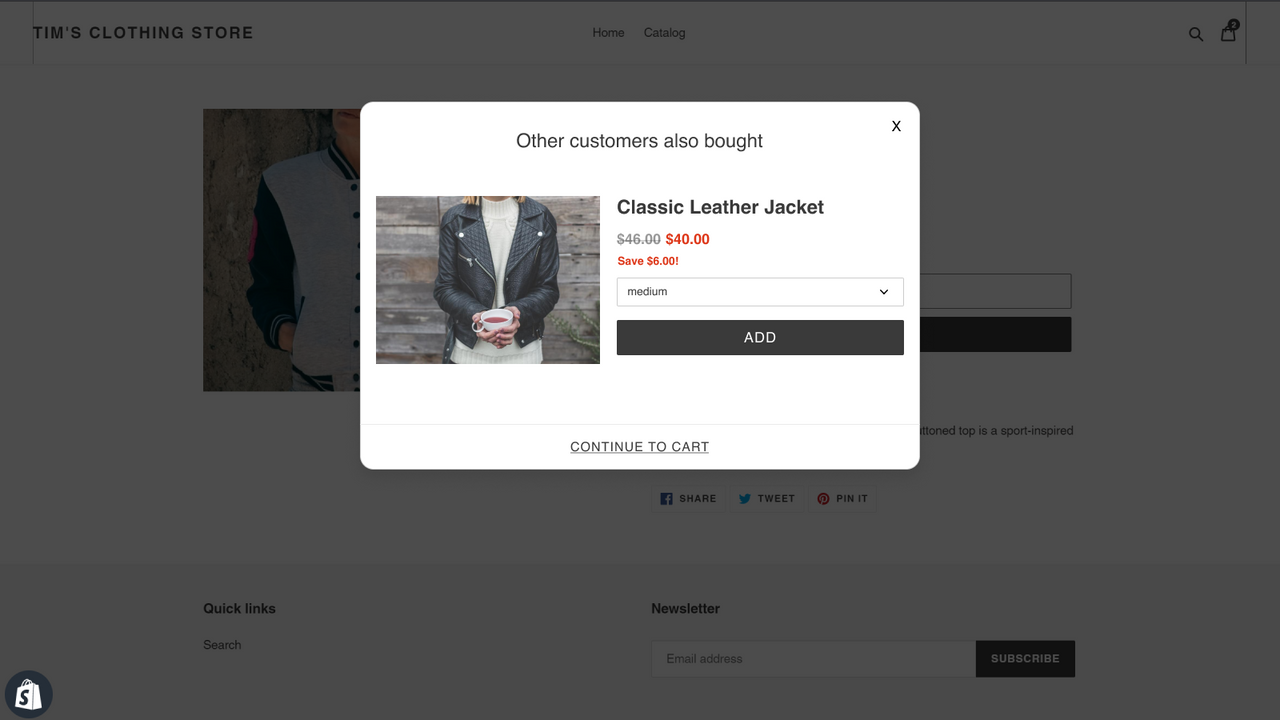The image size is (1280, 720).
Task: Click CONTINUE TO CART in the popup
Action: [639, 446]
